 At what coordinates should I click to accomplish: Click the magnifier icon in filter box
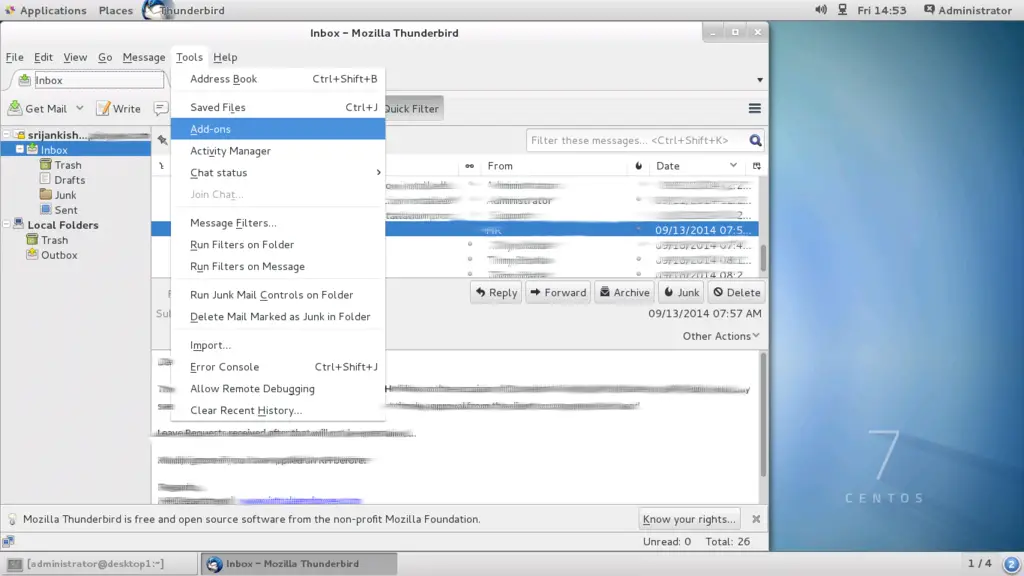click(756, 140)
